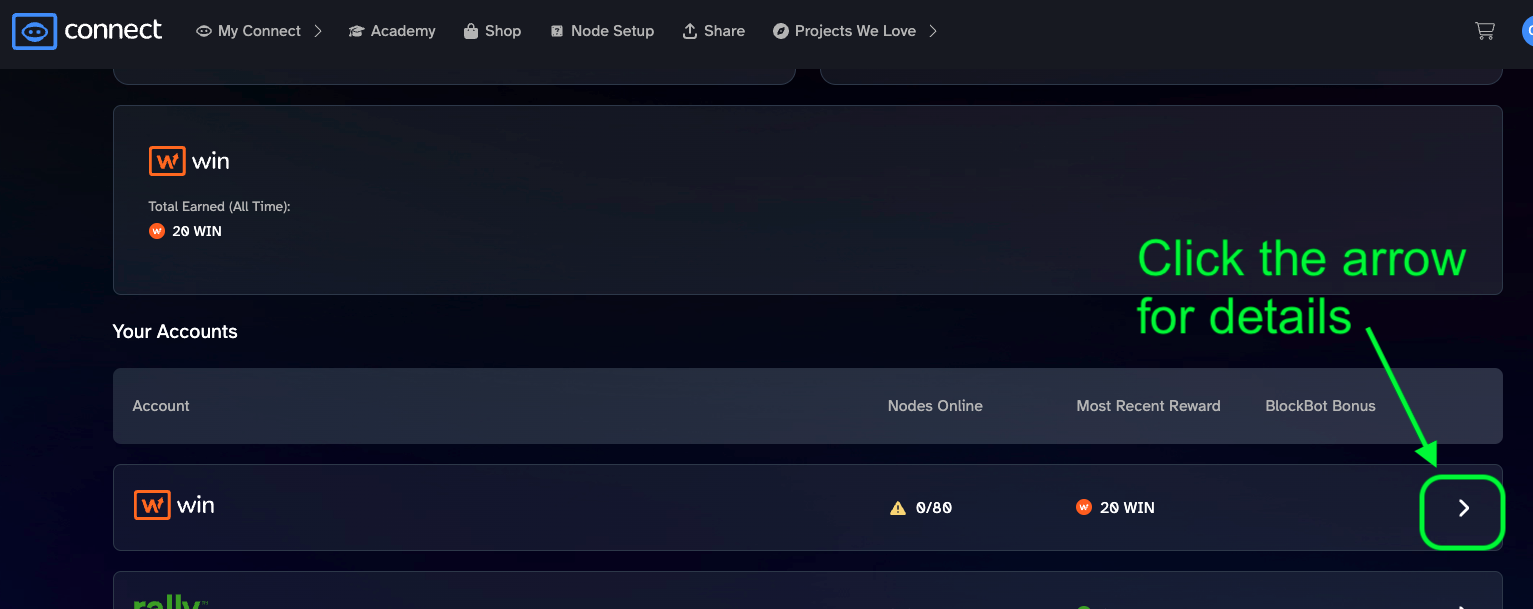Click the Account column header
The width and height of the screenshot is (1533, 609).
tap(161, 406)
